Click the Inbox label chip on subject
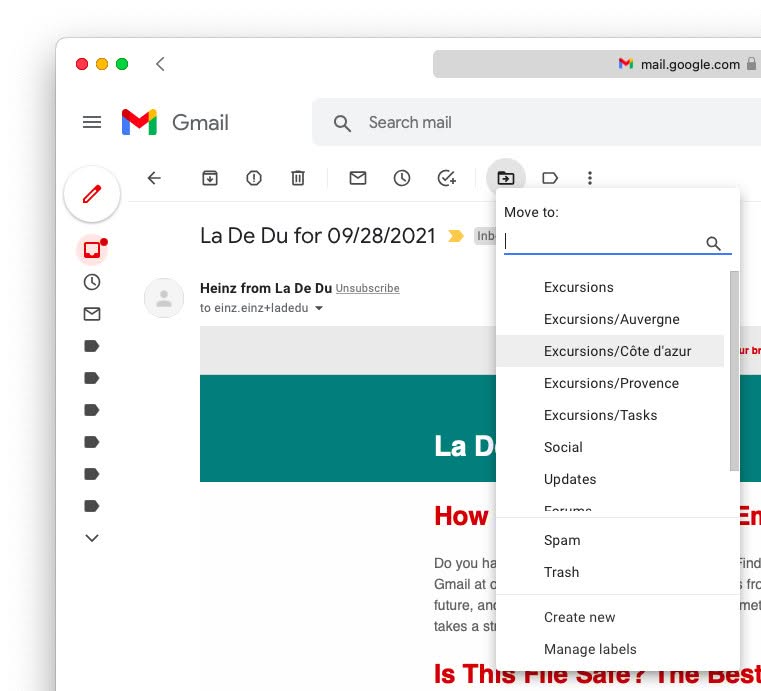The image size is (761, 691). pos(485,236)
